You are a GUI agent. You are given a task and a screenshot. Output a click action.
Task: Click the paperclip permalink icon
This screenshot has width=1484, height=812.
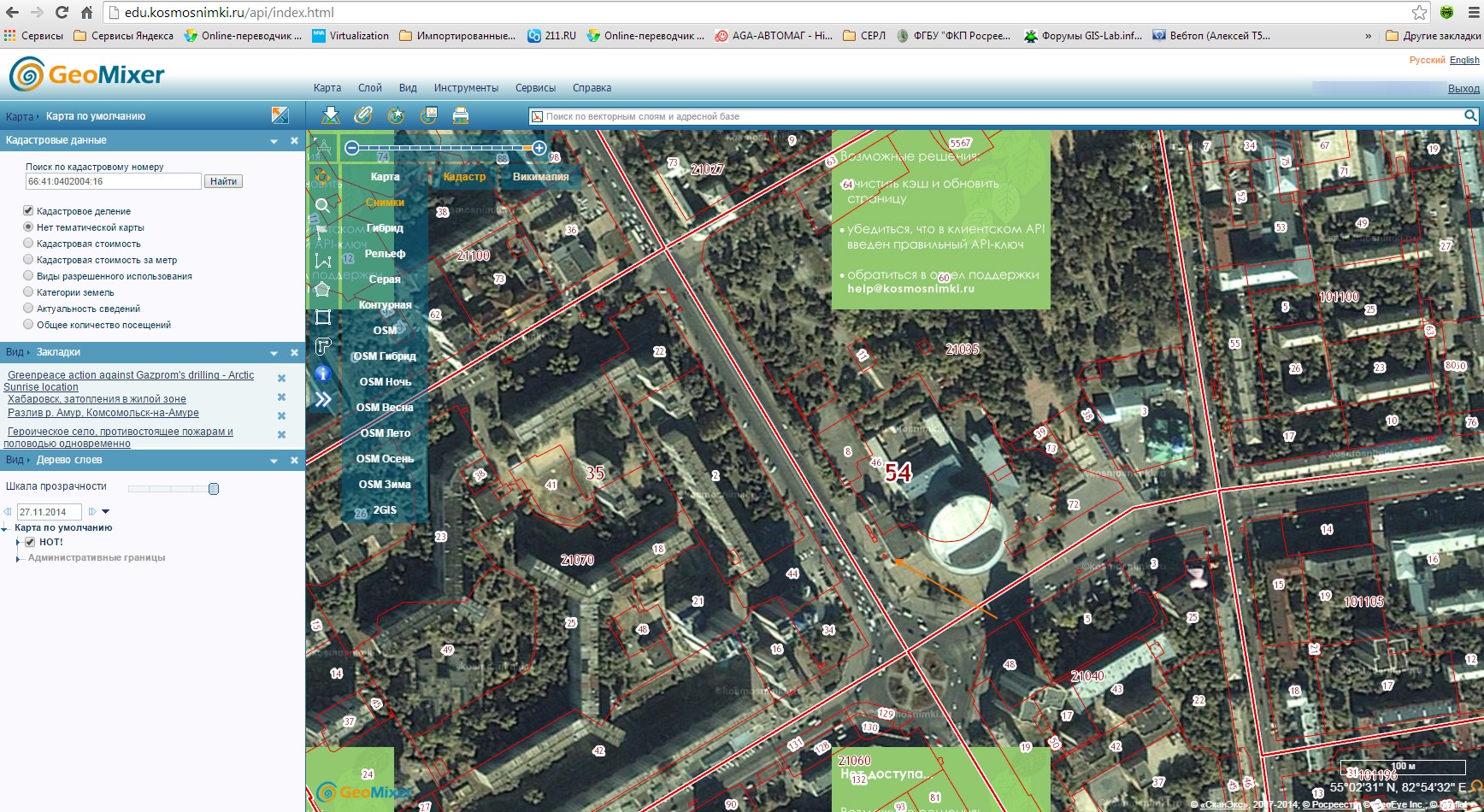pyautogui.click(x=363, y=115)
